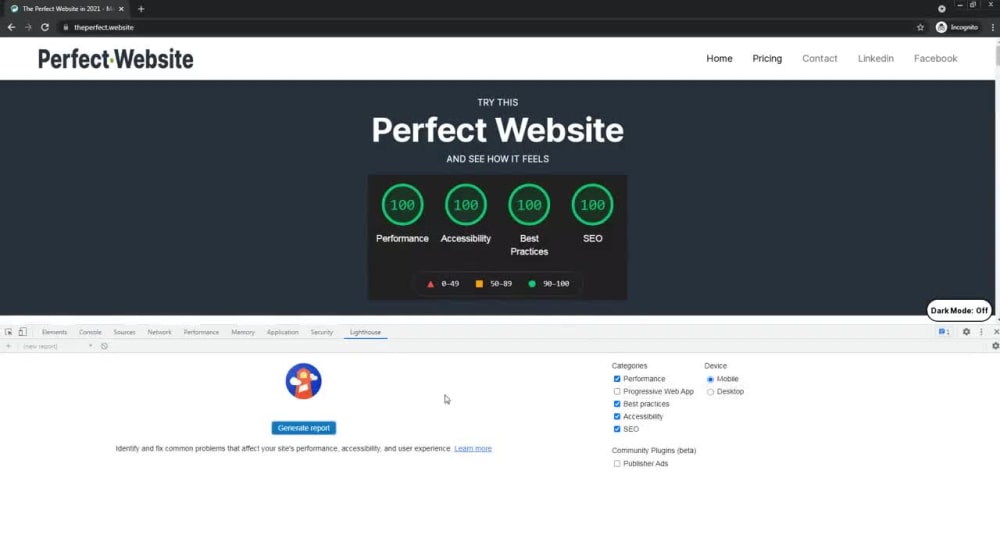Open the Linkedin nav link
This screenshot has height=542, width=1000.
876,58
